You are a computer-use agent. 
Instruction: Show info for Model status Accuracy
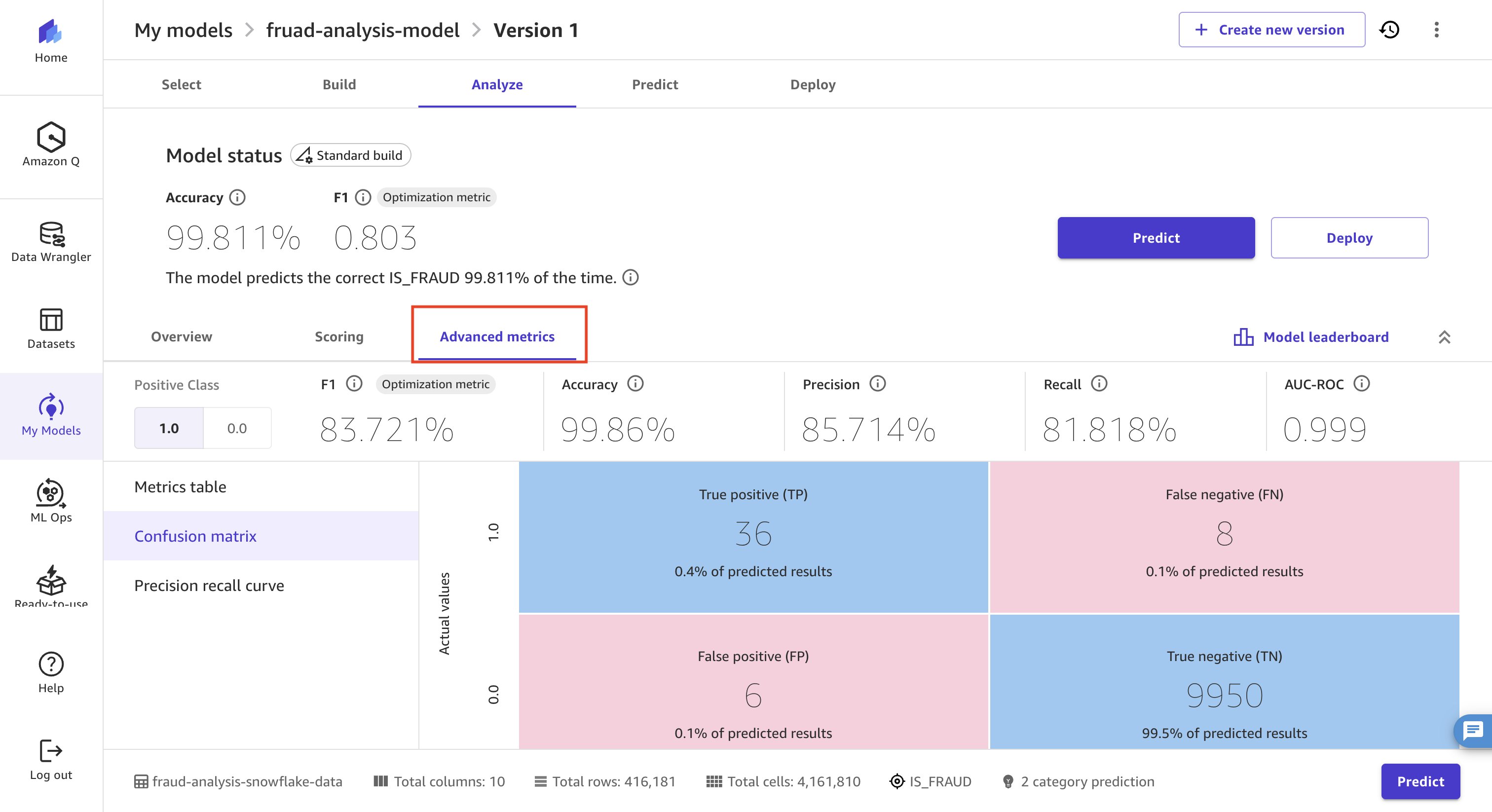(237, 197)
